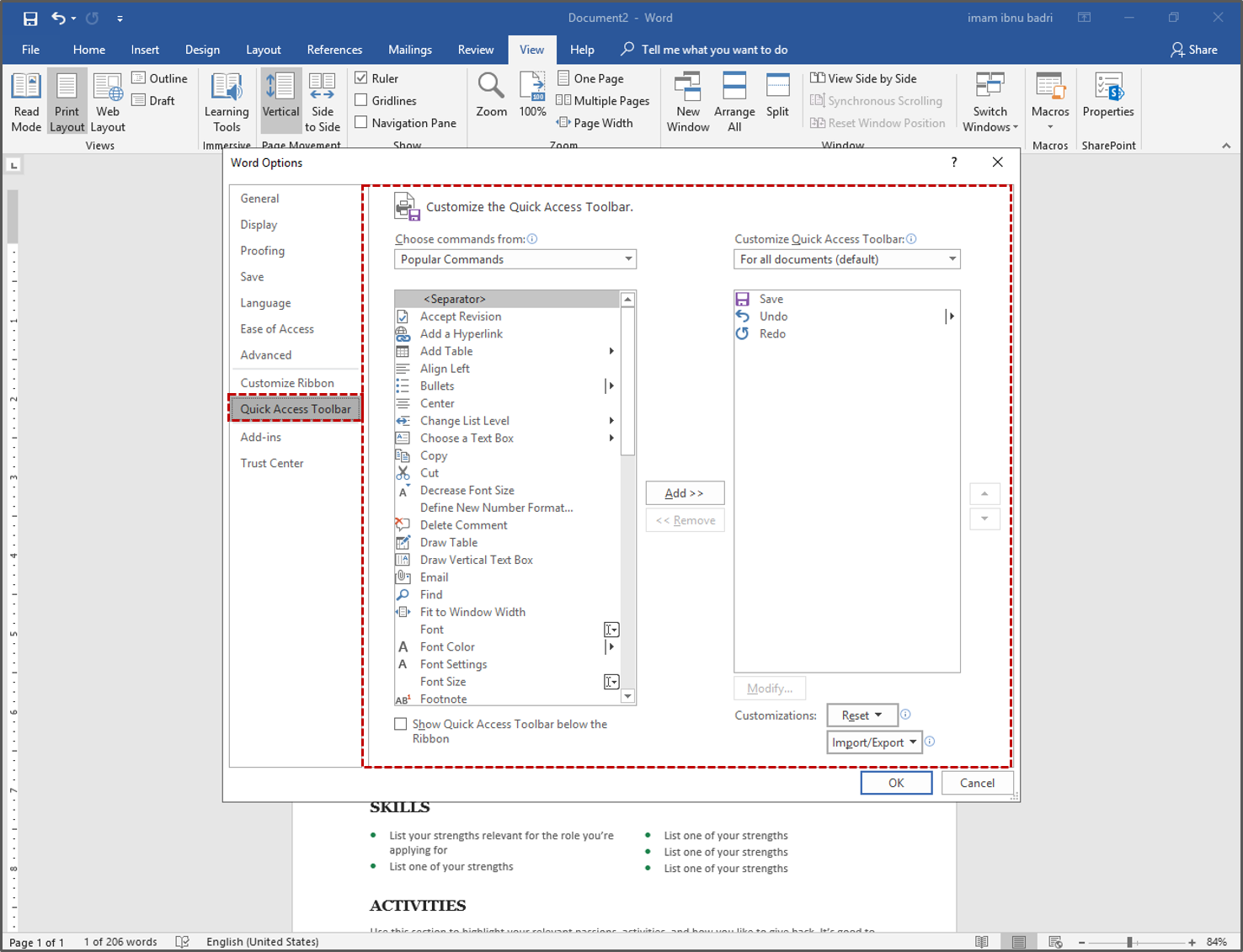1243x952 pixels.
Task: Set zoom to 100% from the ribbon
Action: click(532, 95)
